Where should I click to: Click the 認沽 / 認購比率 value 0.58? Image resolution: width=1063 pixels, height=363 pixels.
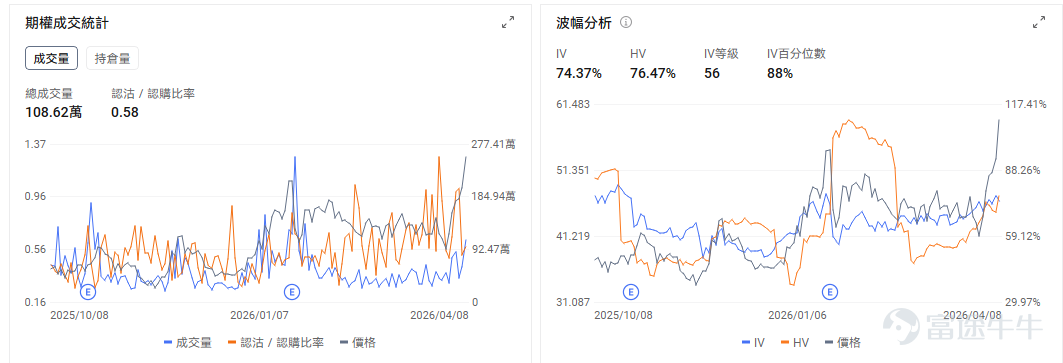[125, 113]
